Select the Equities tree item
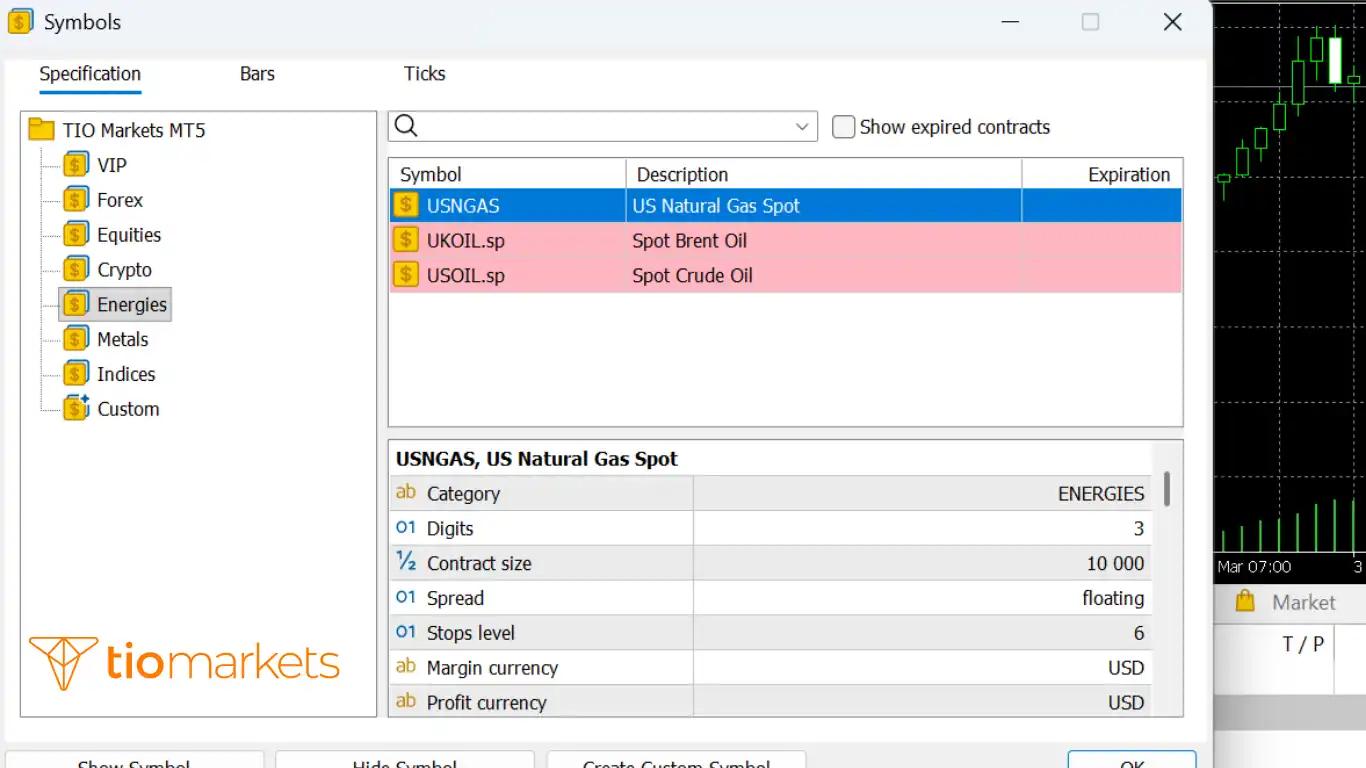This screenshot has width=1366, height=768. point(129,235)
